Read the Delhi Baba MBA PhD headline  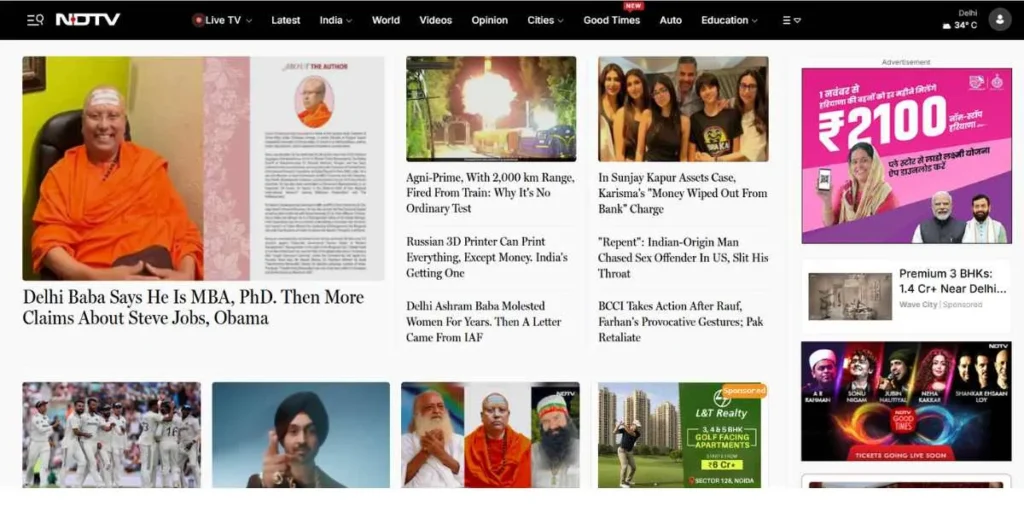[193, 307]
